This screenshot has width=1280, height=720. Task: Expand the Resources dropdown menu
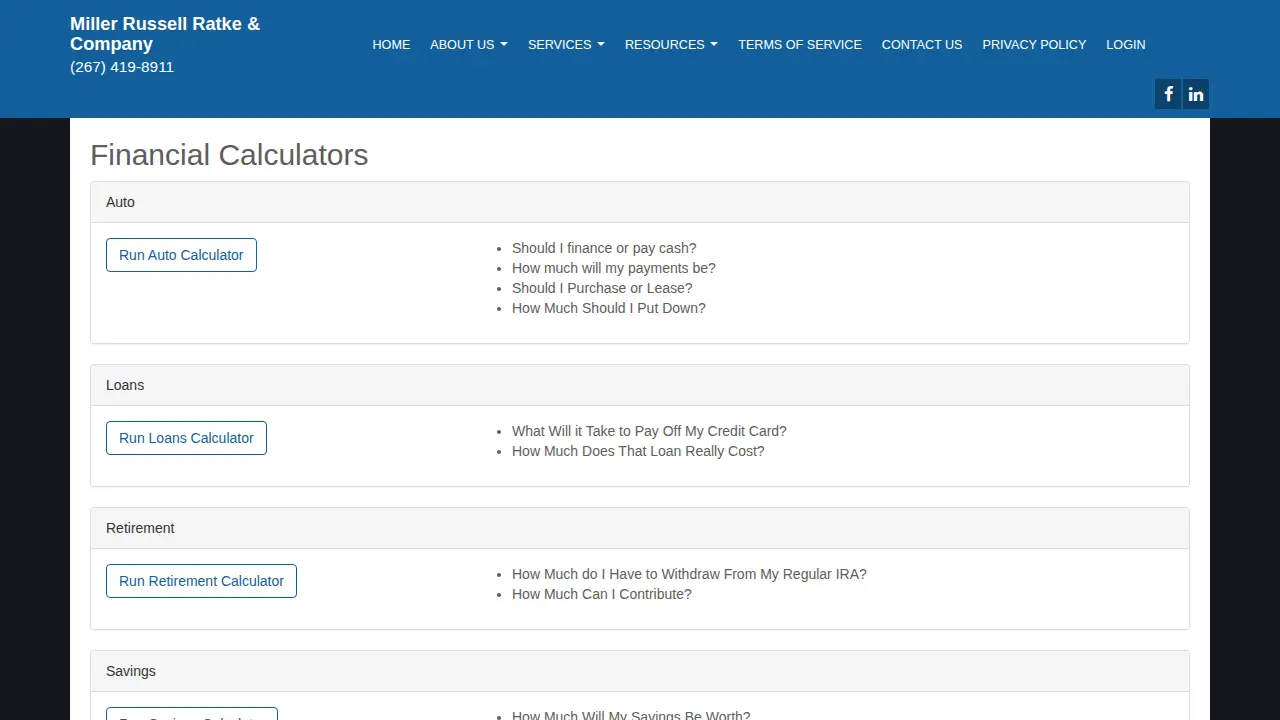coord(671,44)
